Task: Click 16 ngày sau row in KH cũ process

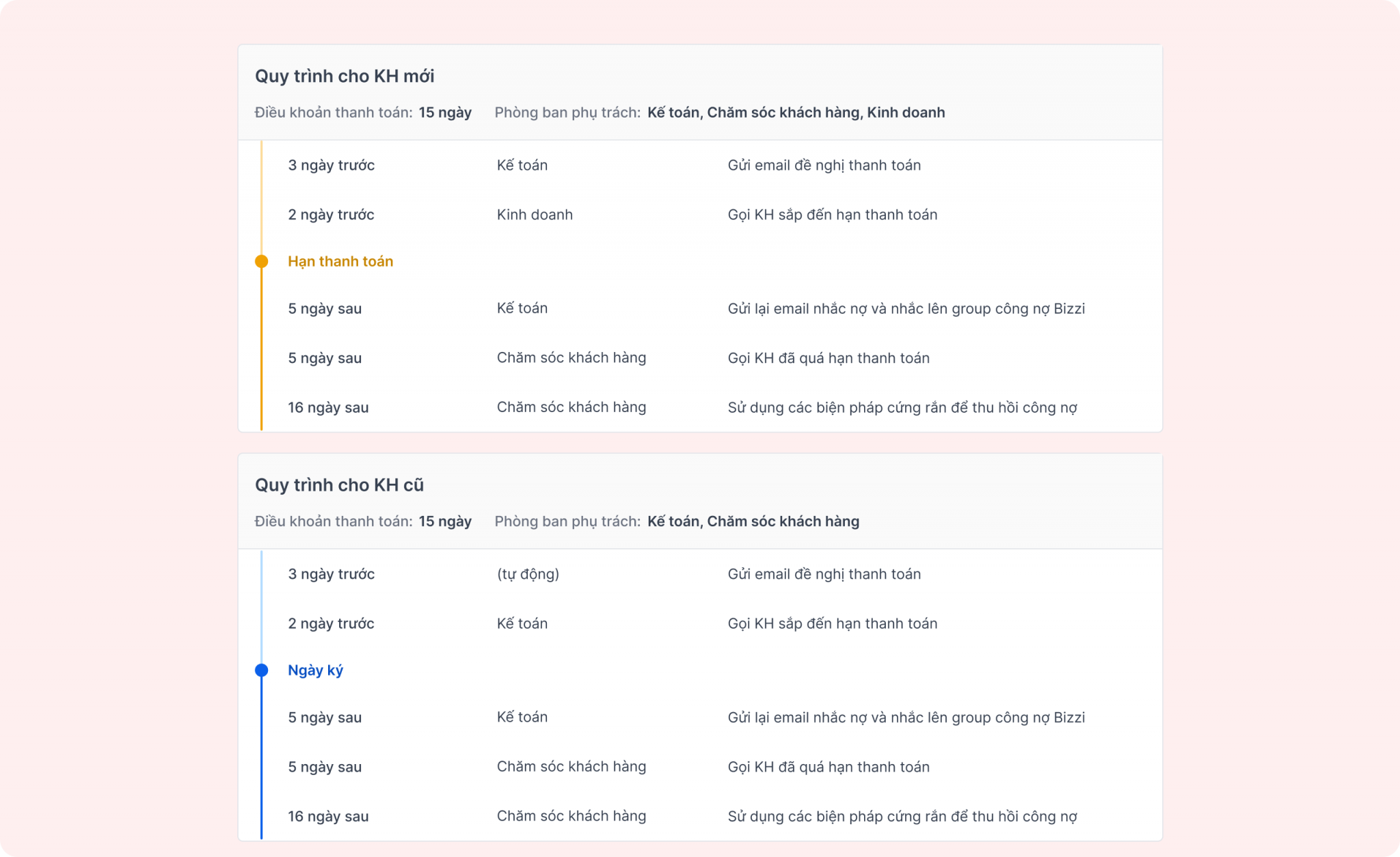Action: 700,816
